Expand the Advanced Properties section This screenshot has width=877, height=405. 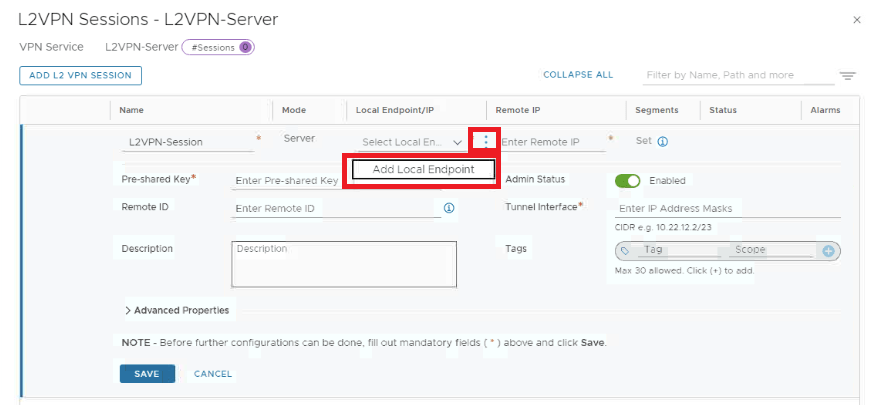176,310
